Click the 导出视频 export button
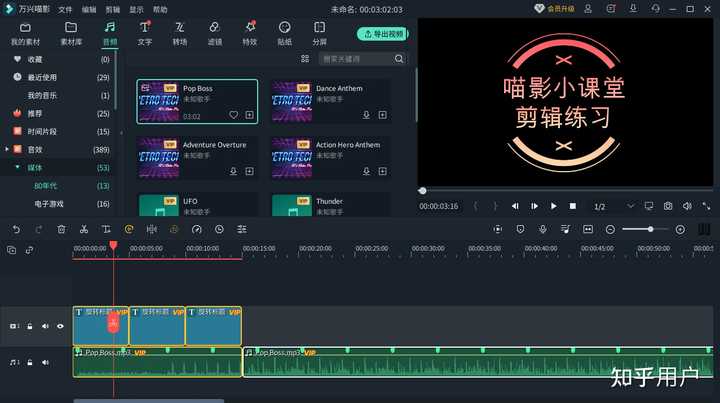Screen dimensions: 720x403 [x=382, y=34]
